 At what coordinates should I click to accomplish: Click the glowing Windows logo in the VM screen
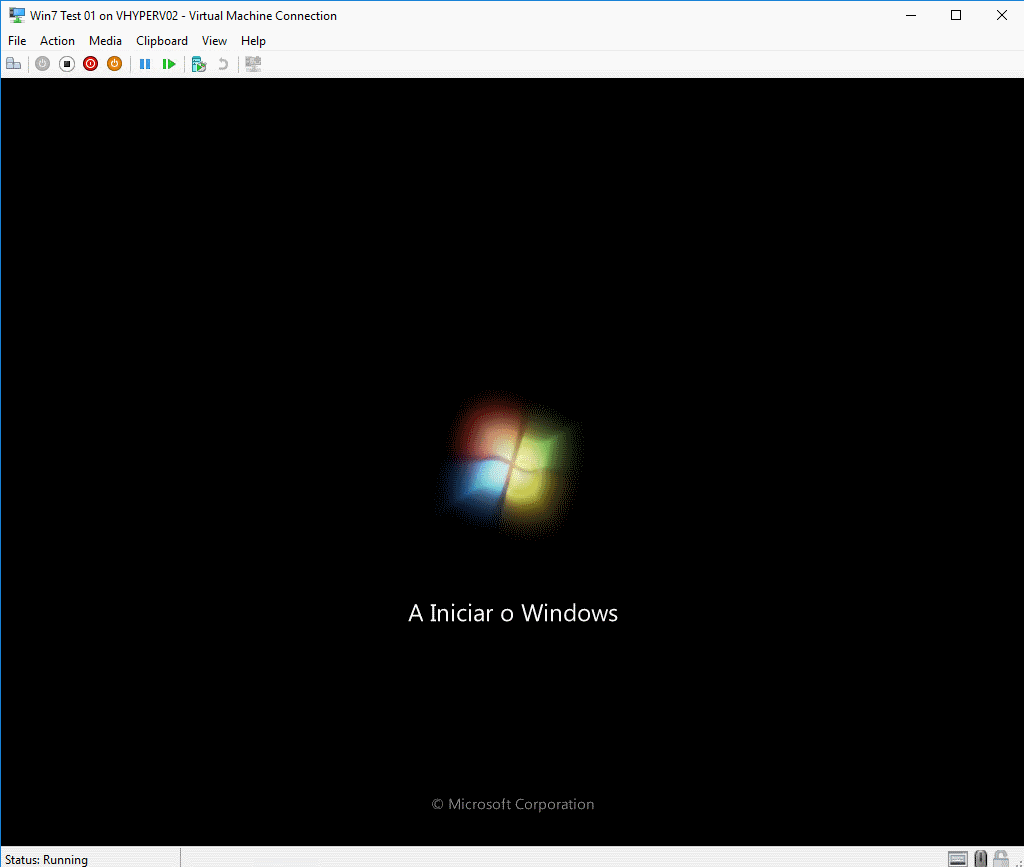tap(510, 465)
